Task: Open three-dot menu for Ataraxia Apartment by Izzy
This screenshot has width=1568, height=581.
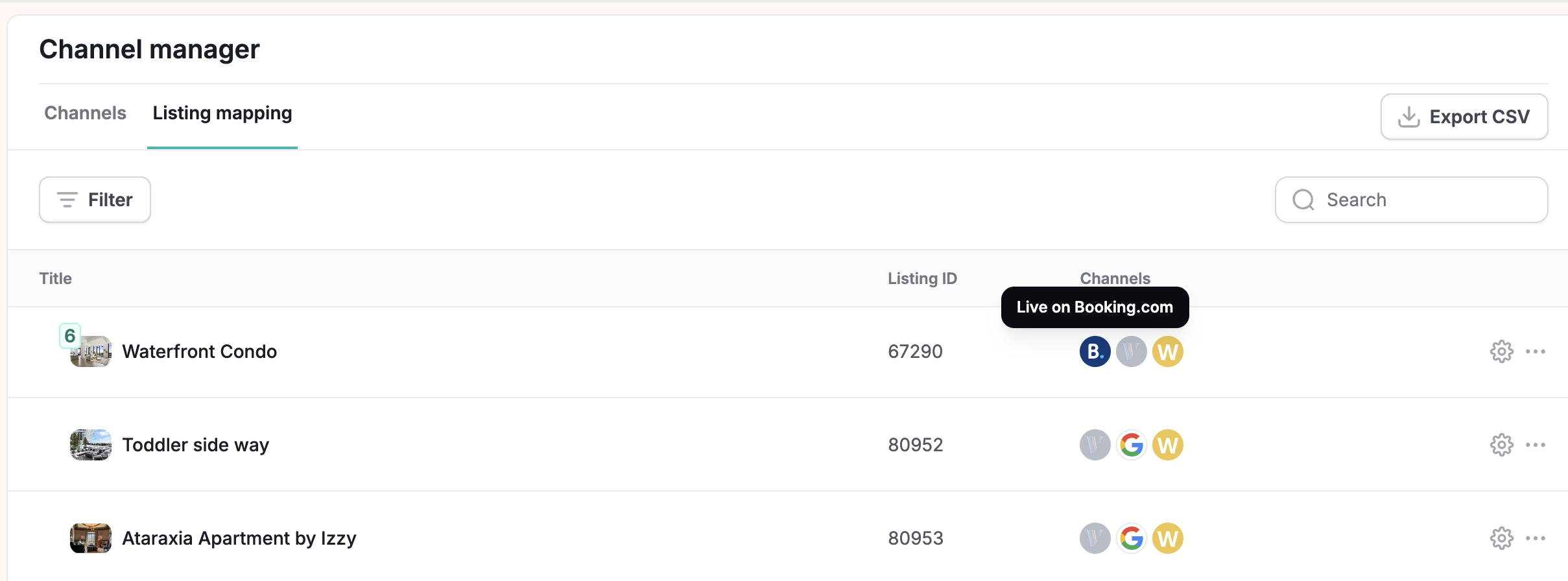Action: pos(1535,538)
